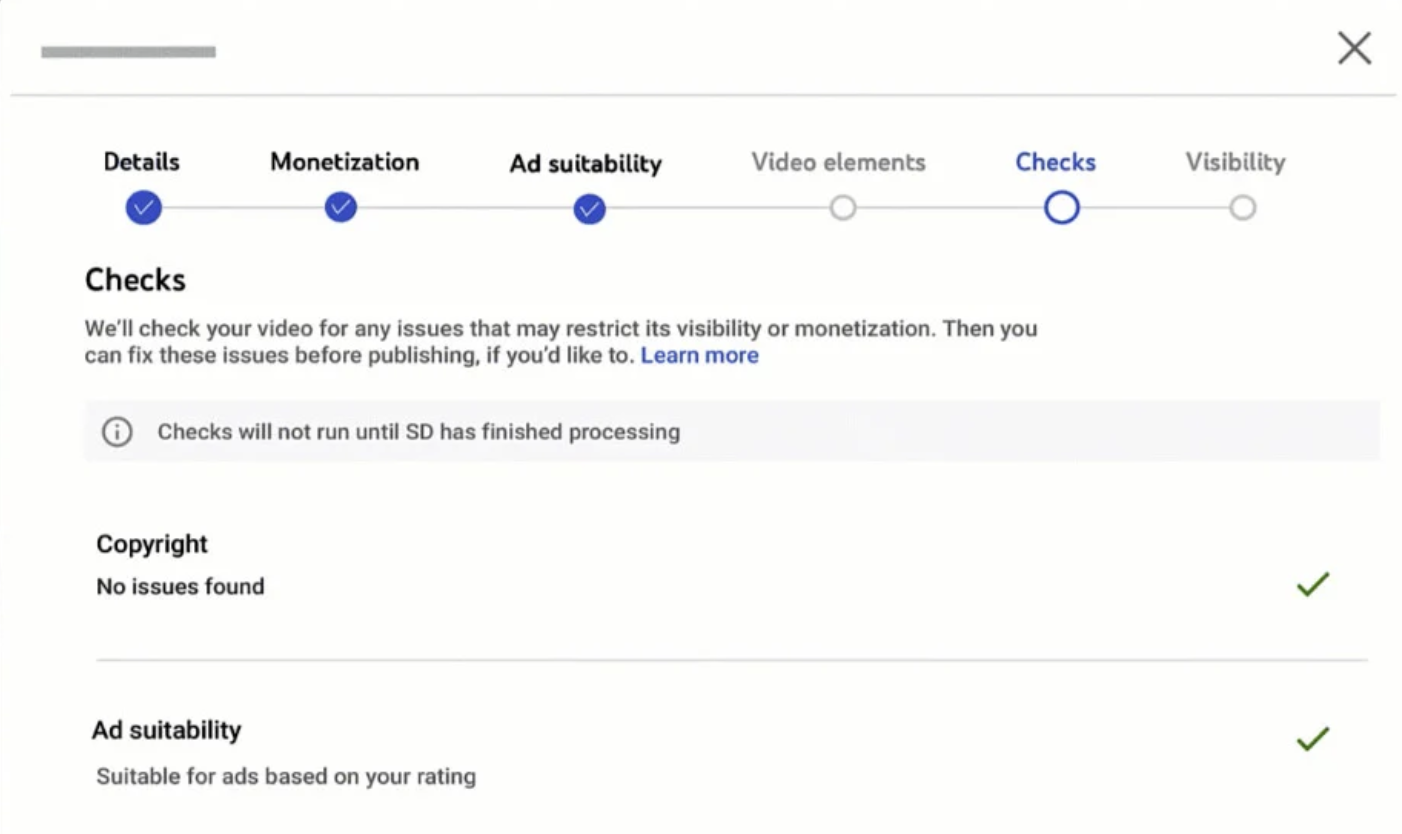Click the gray video title placeholder

[x=128, y=52]
